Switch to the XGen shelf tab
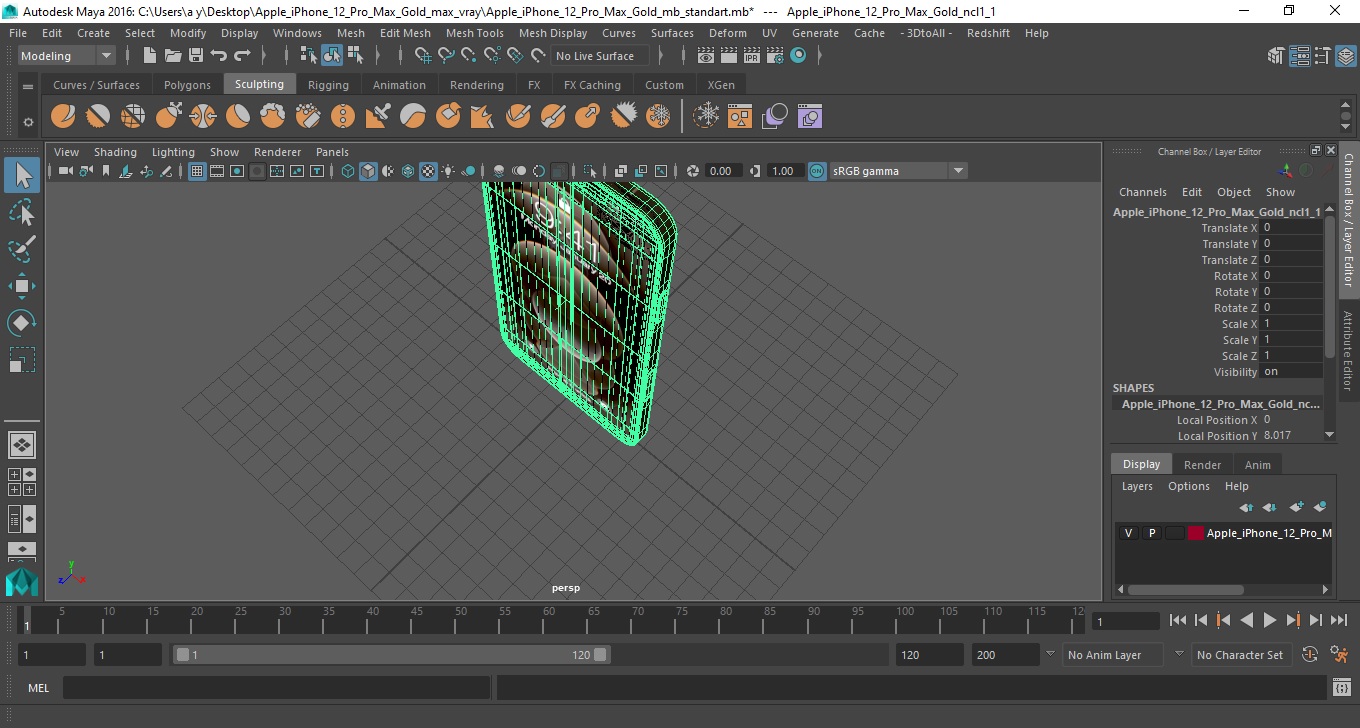Image resolution: width=1360 pixels, height=728 pixels. [x=720, y=85]
